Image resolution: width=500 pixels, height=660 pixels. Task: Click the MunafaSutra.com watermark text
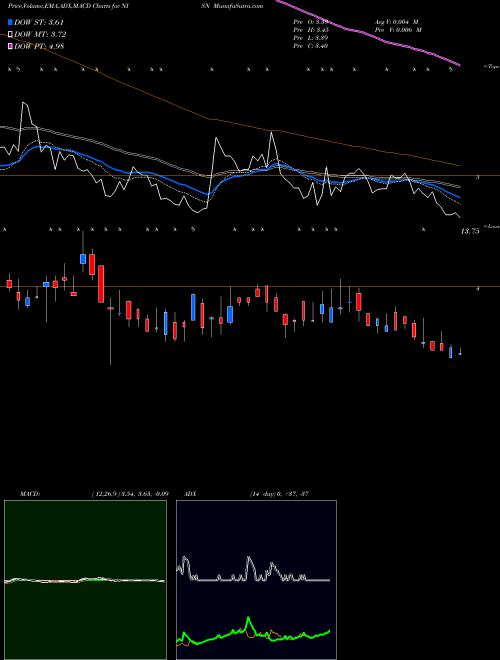[x=238, y=6]
